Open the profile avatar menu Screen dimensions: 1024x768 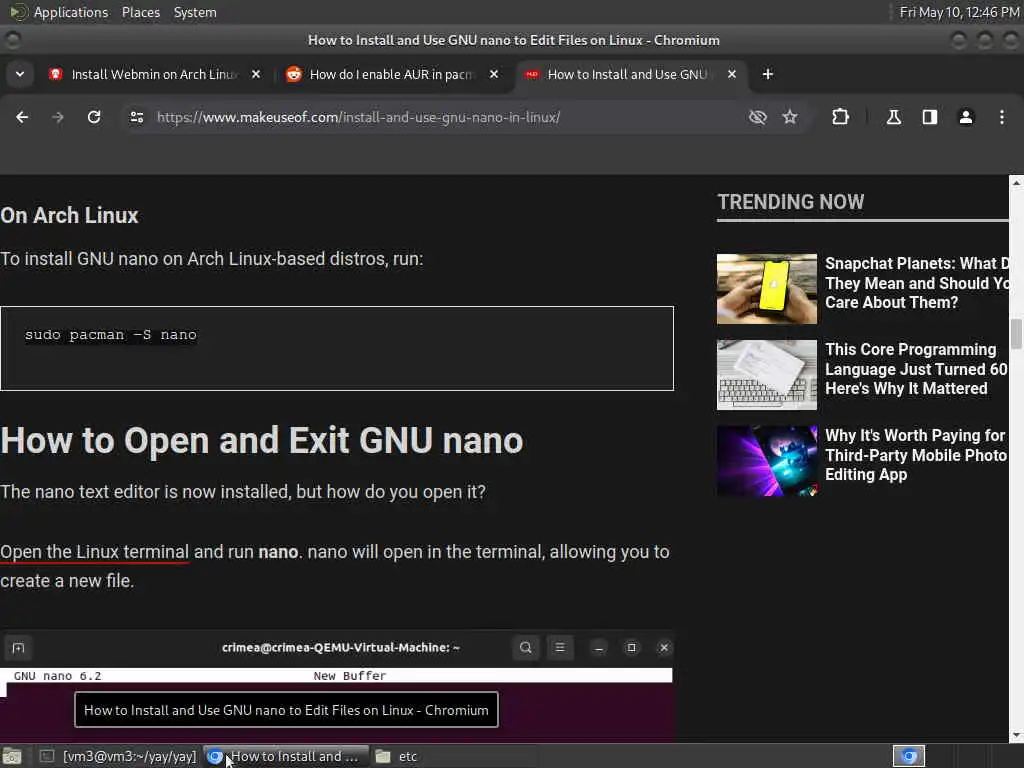click(x=966, y=117)
